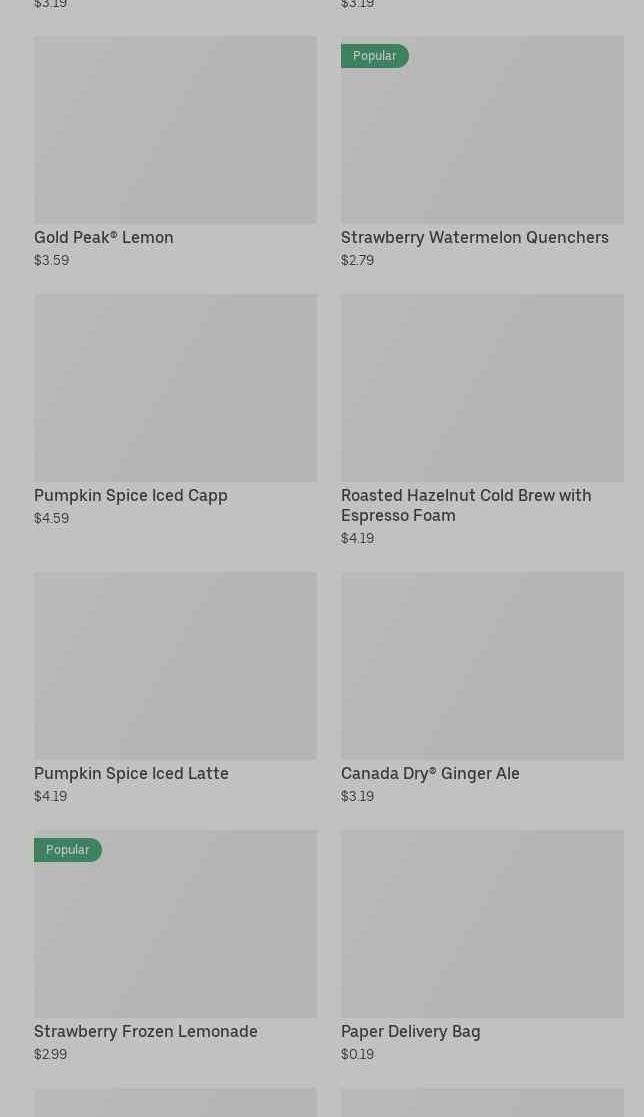This screenshot has height=1117, width=644.
Task: Click the Pumpkin Spice Iced Capp name
Action: coord(131,495)
